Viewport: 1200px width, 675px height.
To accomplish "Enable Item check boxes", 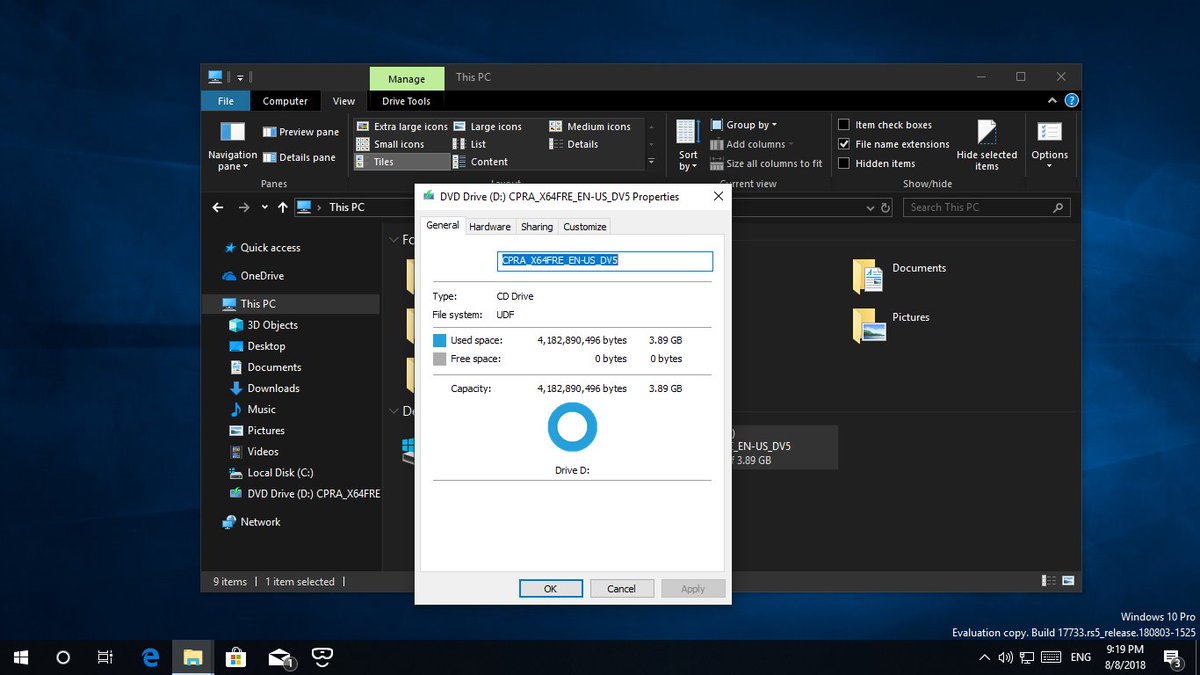I will tap(844, 125).
